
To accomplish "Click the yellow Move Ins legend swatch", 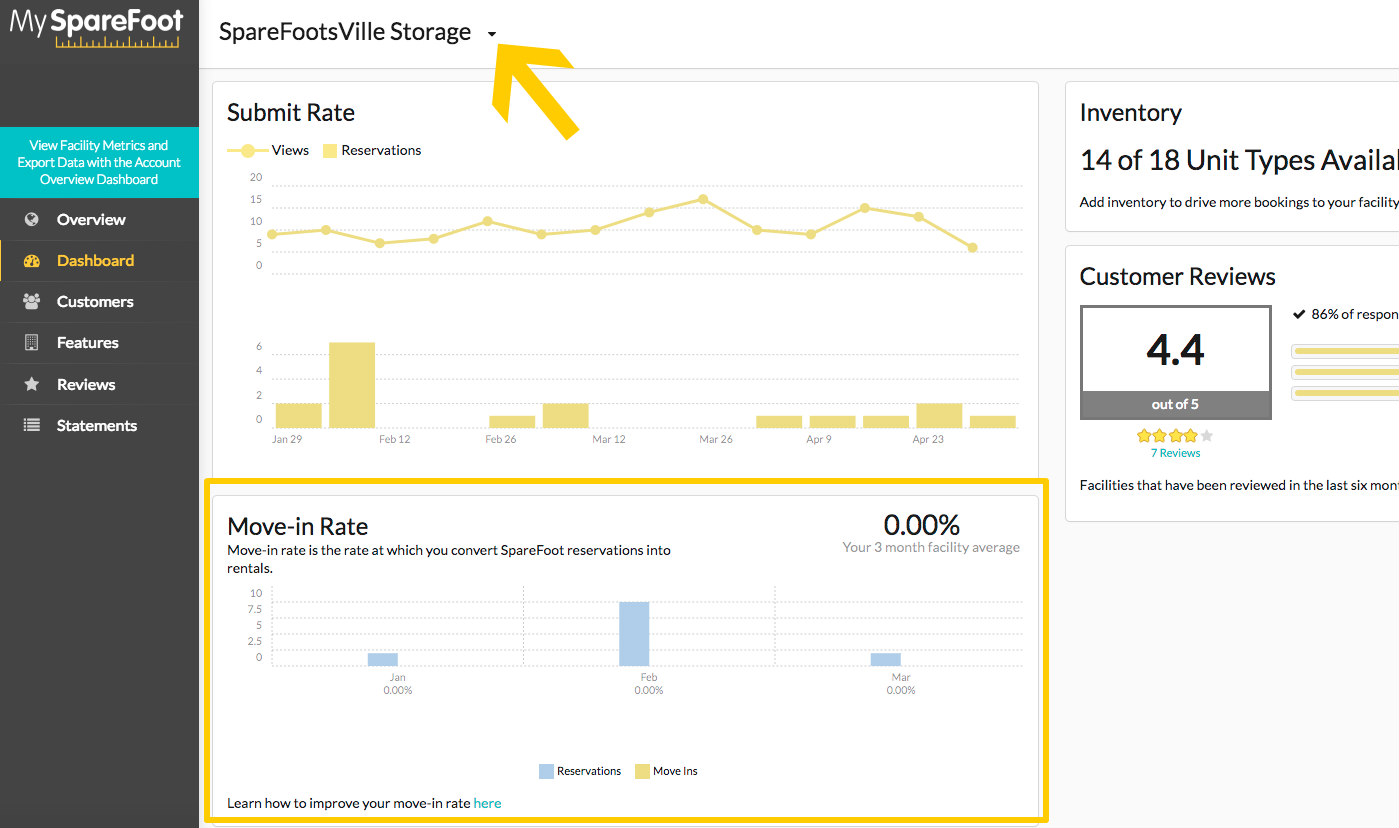I will (642, 771).
